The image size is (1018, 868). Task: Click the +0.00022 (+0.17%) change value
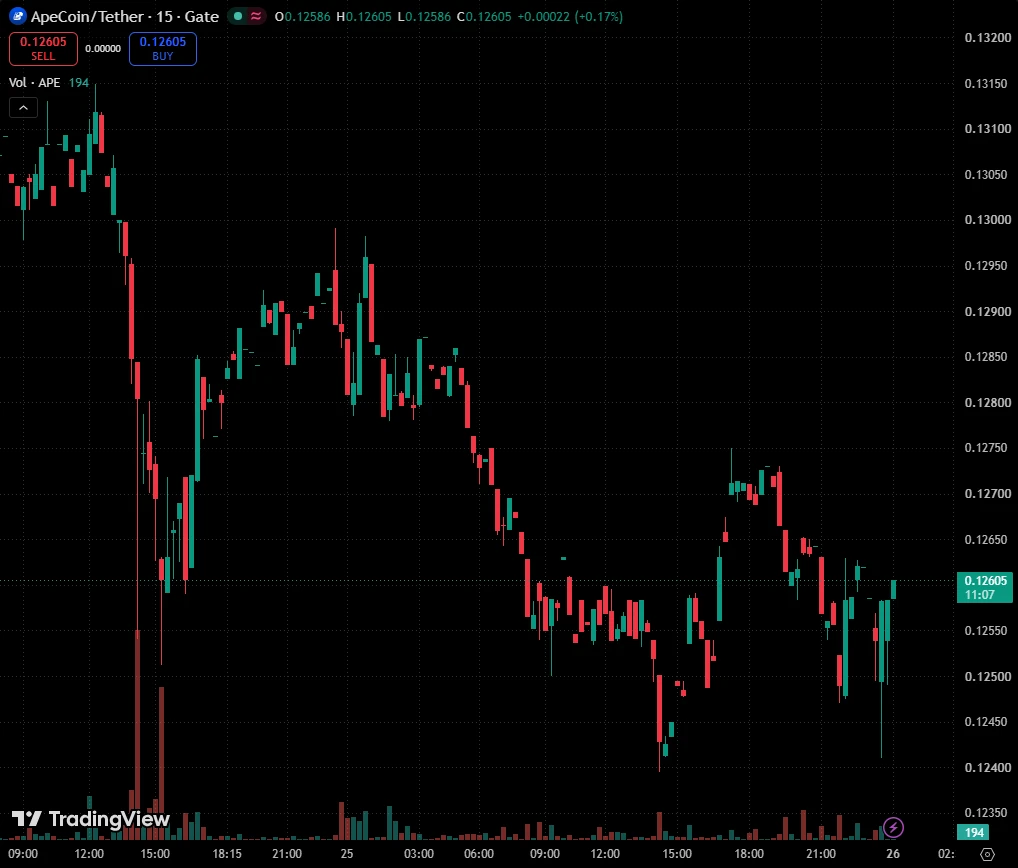click(x=570, y=17)
